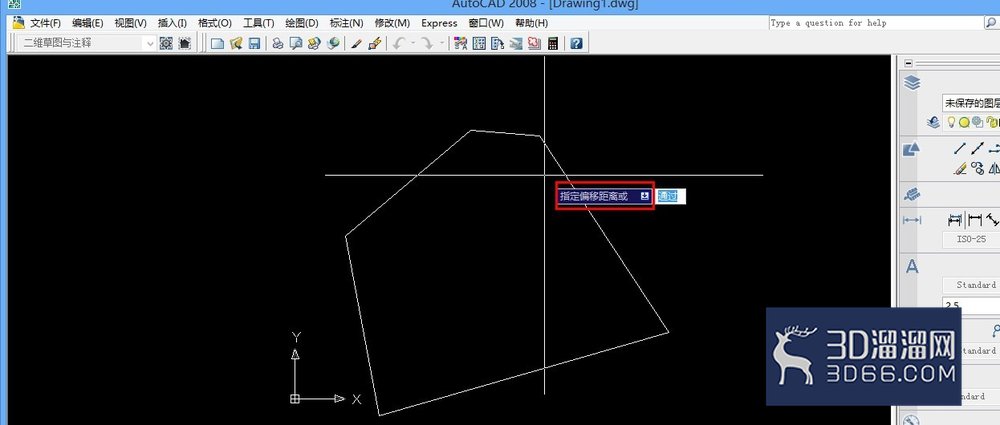Select the Erase tool in dashboard
This screenshot has height=425, width=1000.
coord(960,168)
